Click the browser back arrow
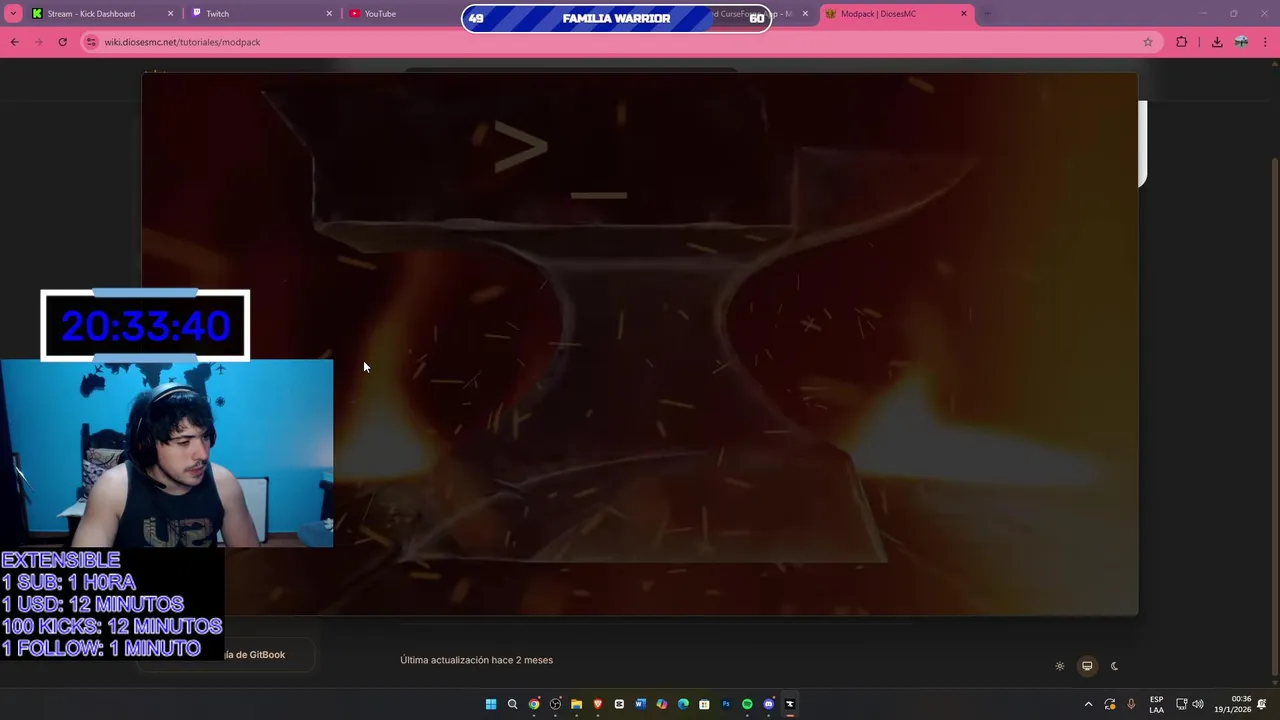 coord(14,42)
